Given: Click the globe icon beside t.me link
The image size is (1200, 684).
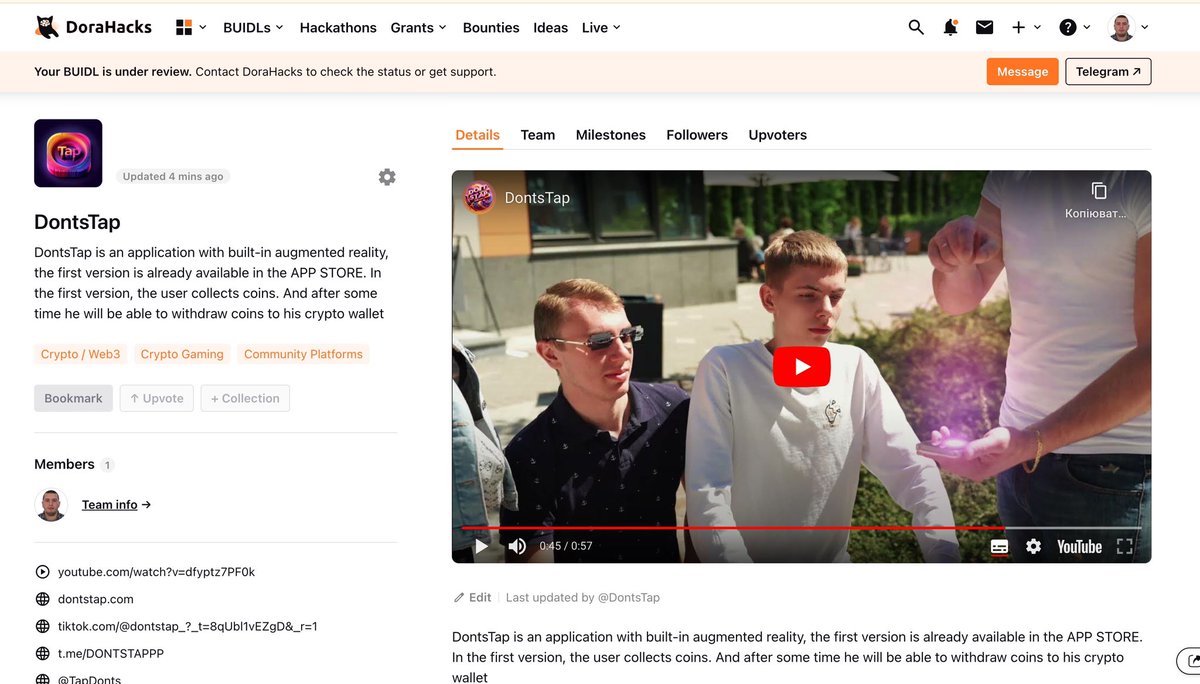Looking at the screenshot, I should [x=42, y=653].
